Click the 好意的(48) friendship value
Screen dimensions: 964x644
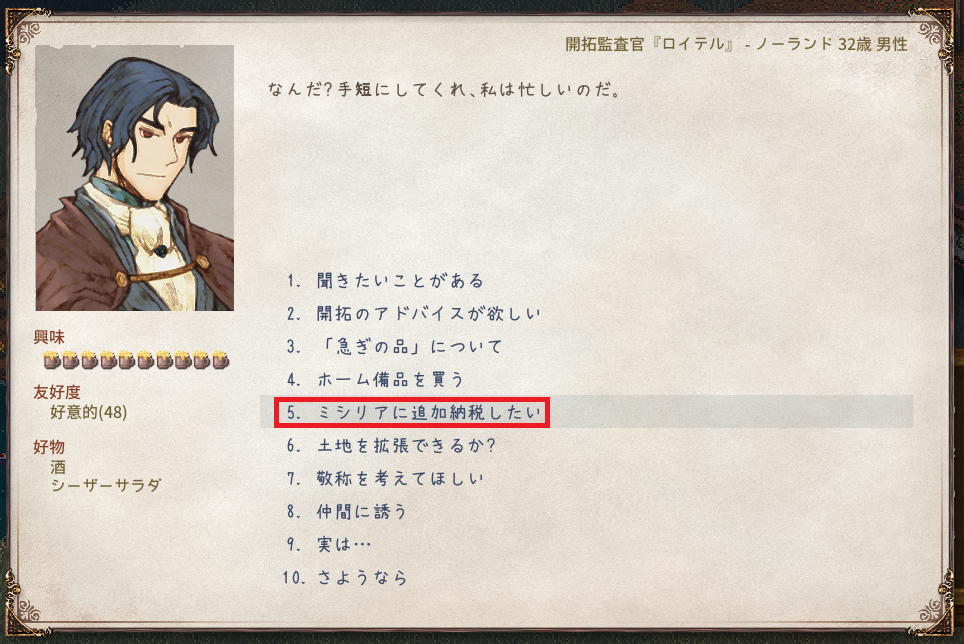point(89,412)
